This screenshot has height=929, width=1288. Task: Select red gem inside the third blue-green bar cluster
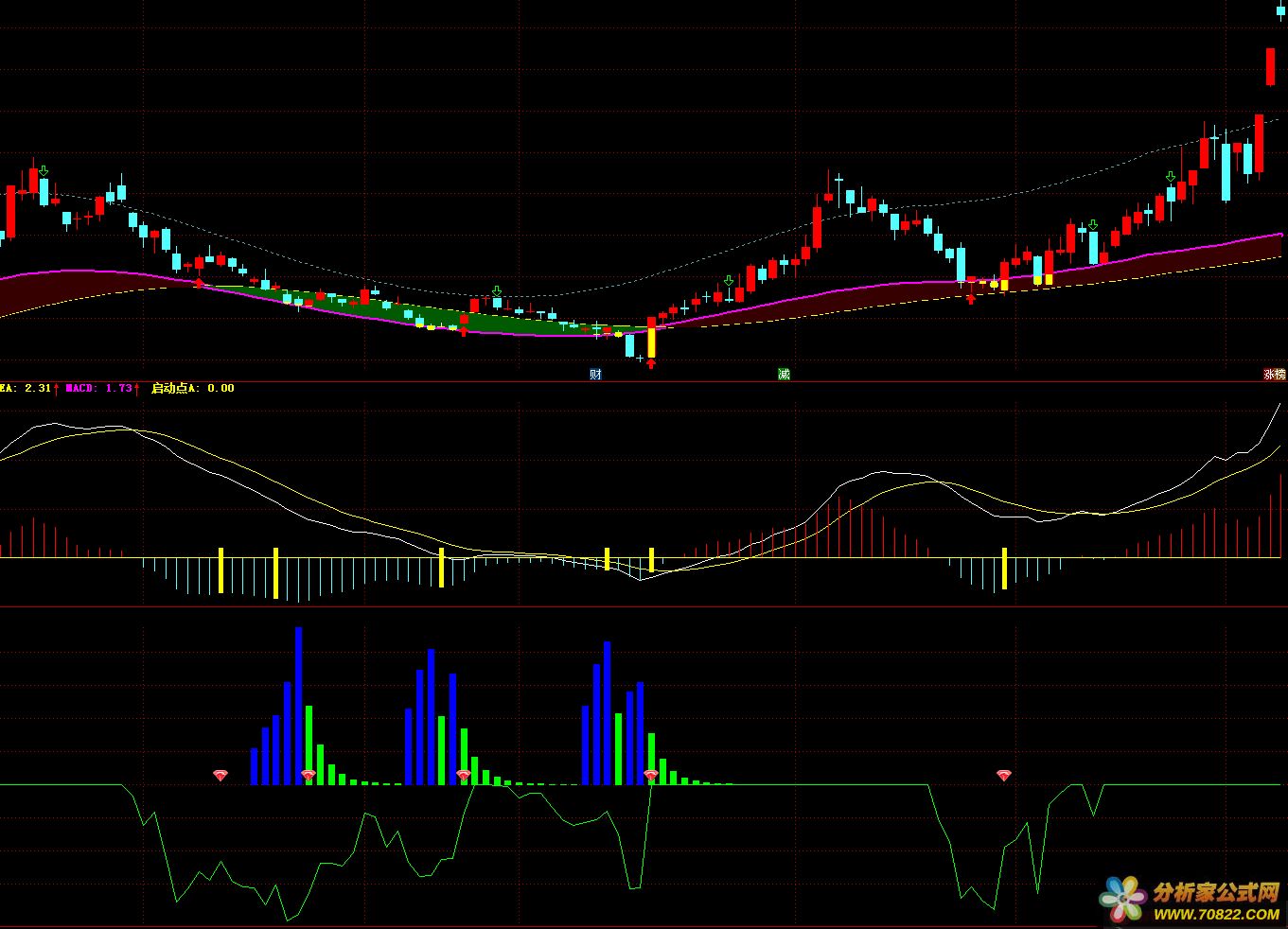click(x=651, y=775)
